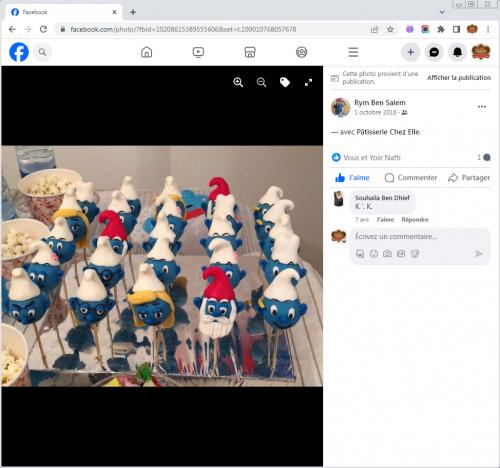This screenshot has width=500, height=468.
Task: Like Souhaila Ben Dhief's comment
Action: 385,219
